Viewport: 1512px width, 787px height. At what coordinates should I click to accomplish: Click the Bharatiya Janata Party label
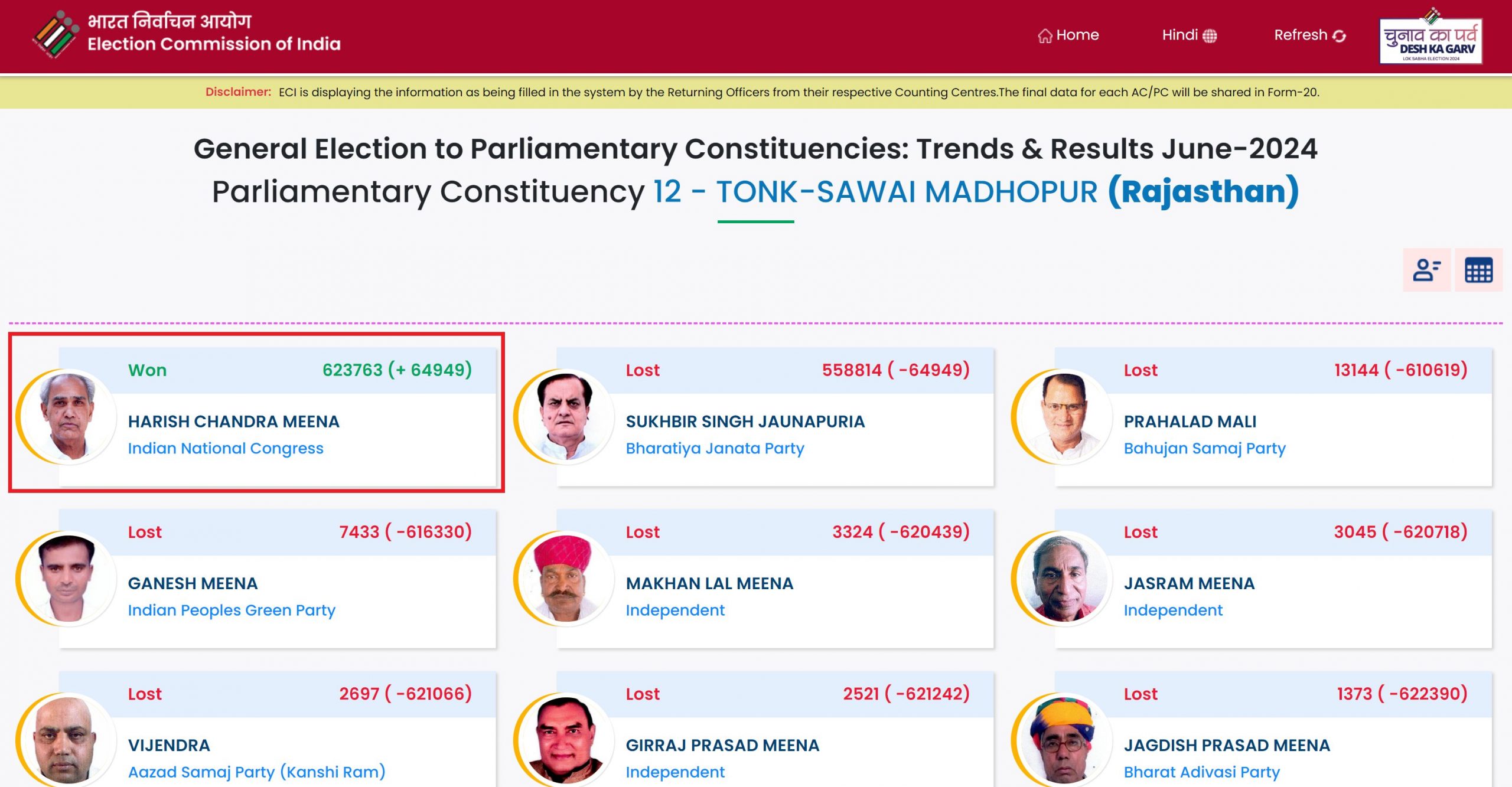(x=715, y=448)
